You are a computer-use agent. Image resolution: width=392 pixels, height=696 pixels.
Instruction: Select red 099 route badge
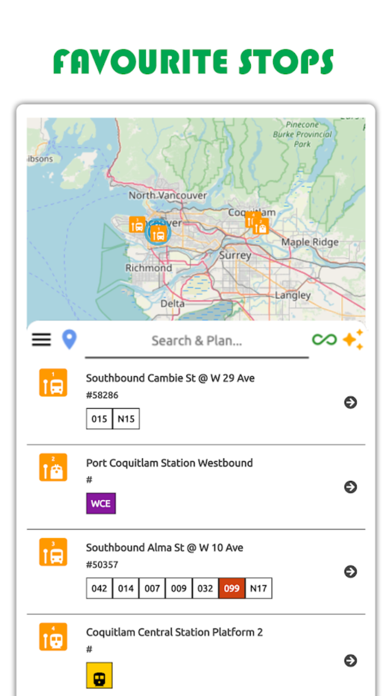tap(232, 588)
